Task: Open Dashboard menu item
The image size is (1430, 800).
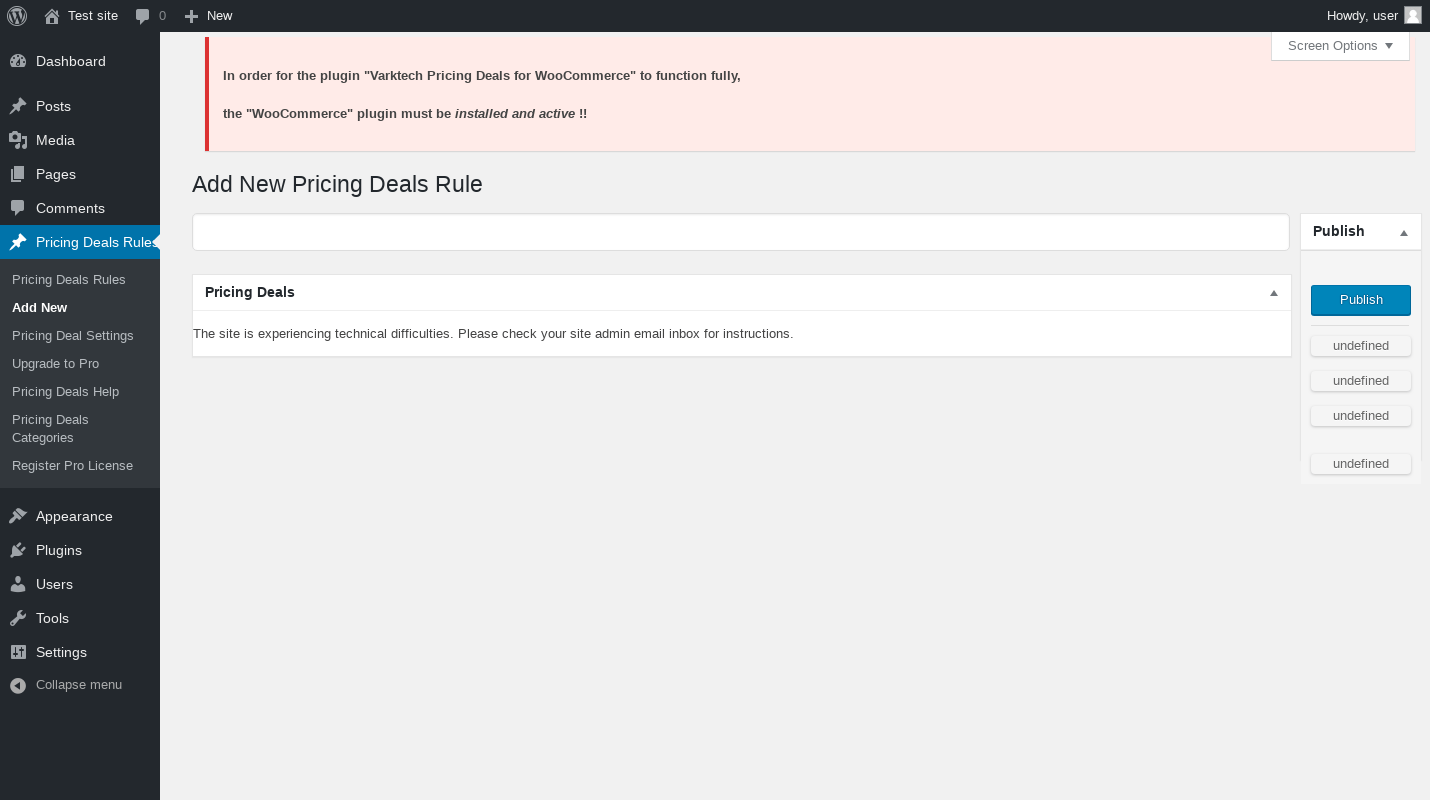Action: [70, 61]
